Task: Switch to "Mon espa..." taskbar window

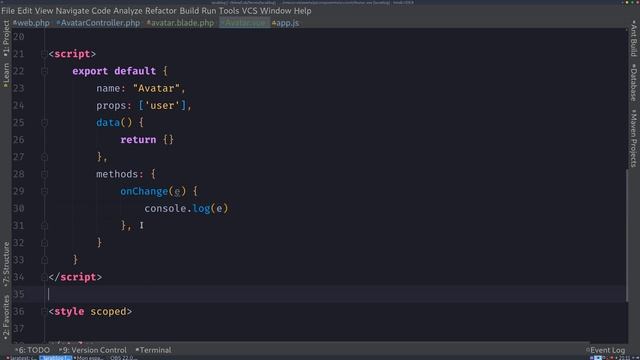Action: (90, 358)
